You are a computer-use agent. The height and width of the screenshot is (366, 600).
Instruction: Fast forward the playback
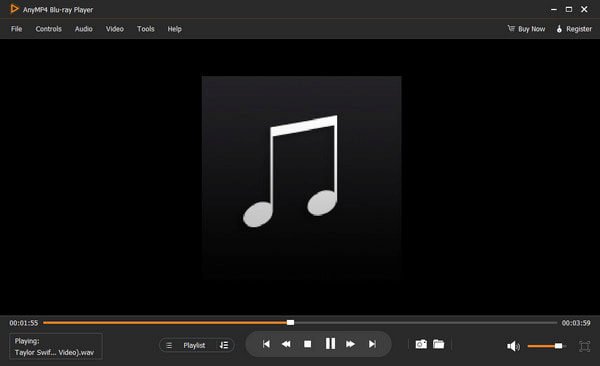click(x=350, y=344)
